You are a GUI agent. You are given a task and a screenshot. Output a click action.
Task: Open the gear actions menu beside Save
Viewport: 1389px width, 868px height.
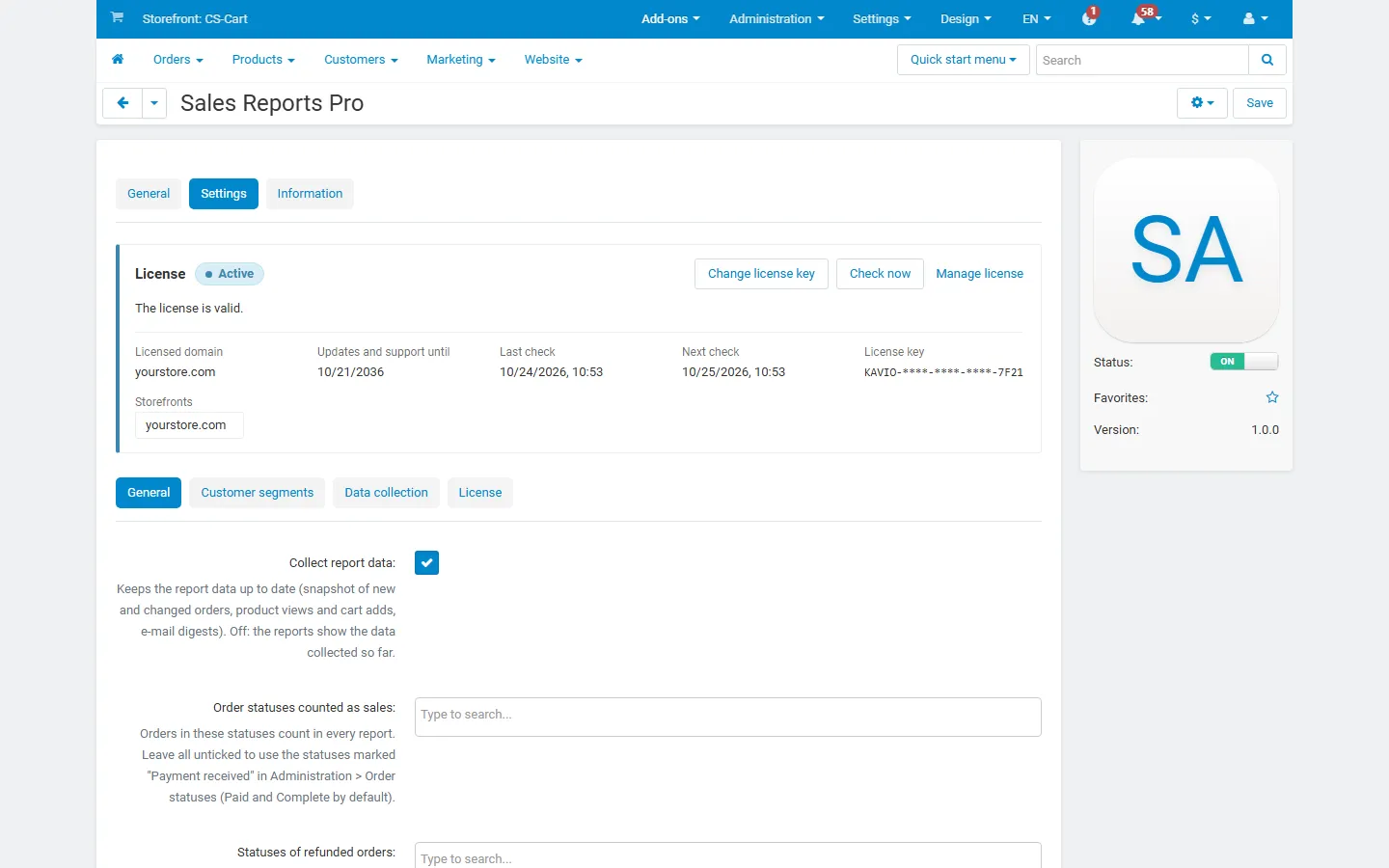point(1202,103)
